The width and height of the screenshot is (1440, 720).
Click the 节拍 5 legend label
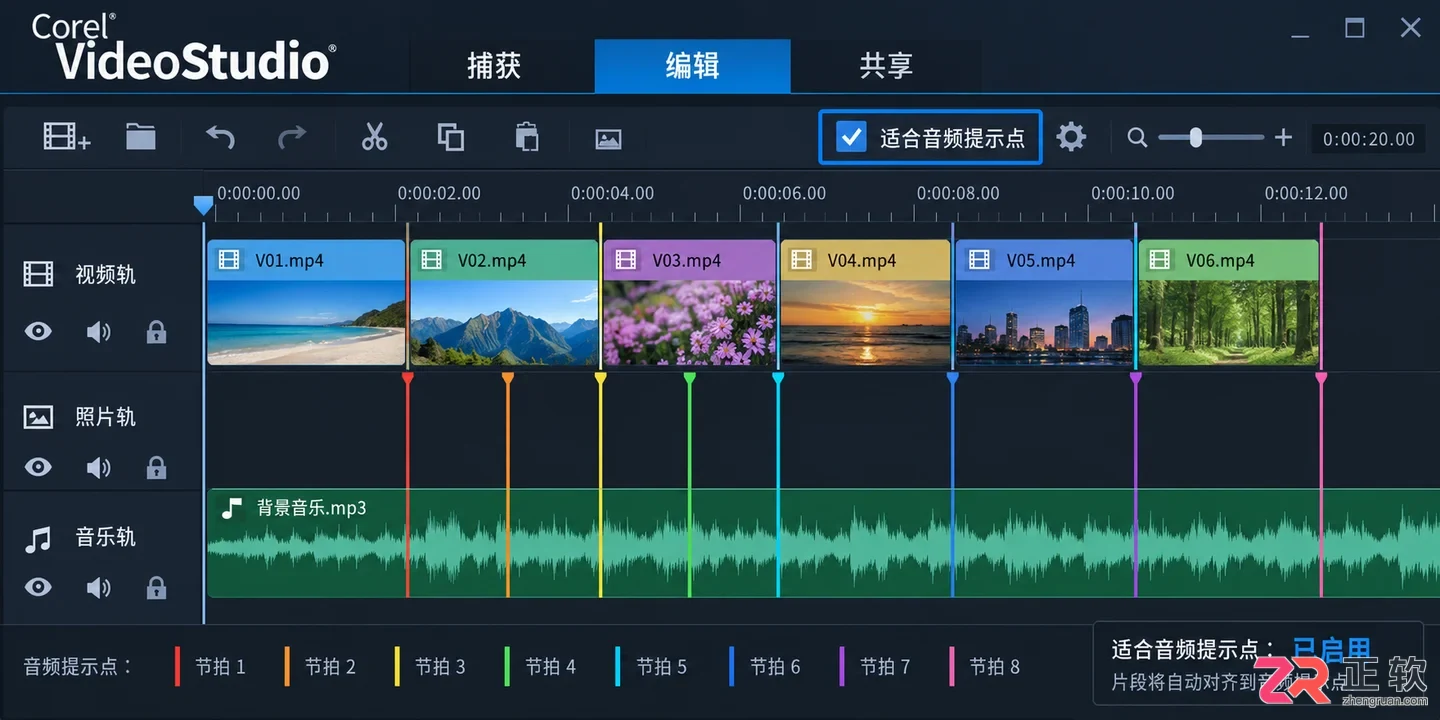tap(662, 666)
